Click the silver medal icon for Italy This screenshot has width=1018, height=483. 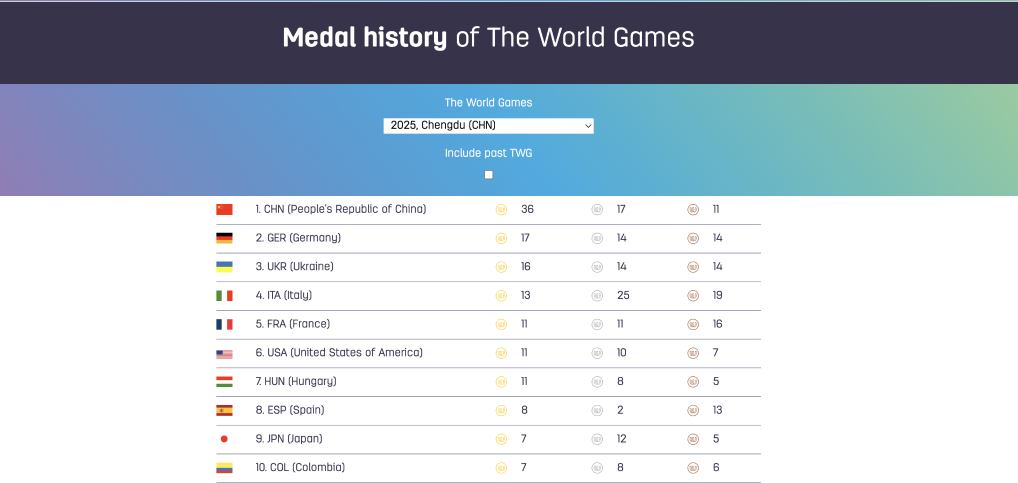tap(597, 296)
